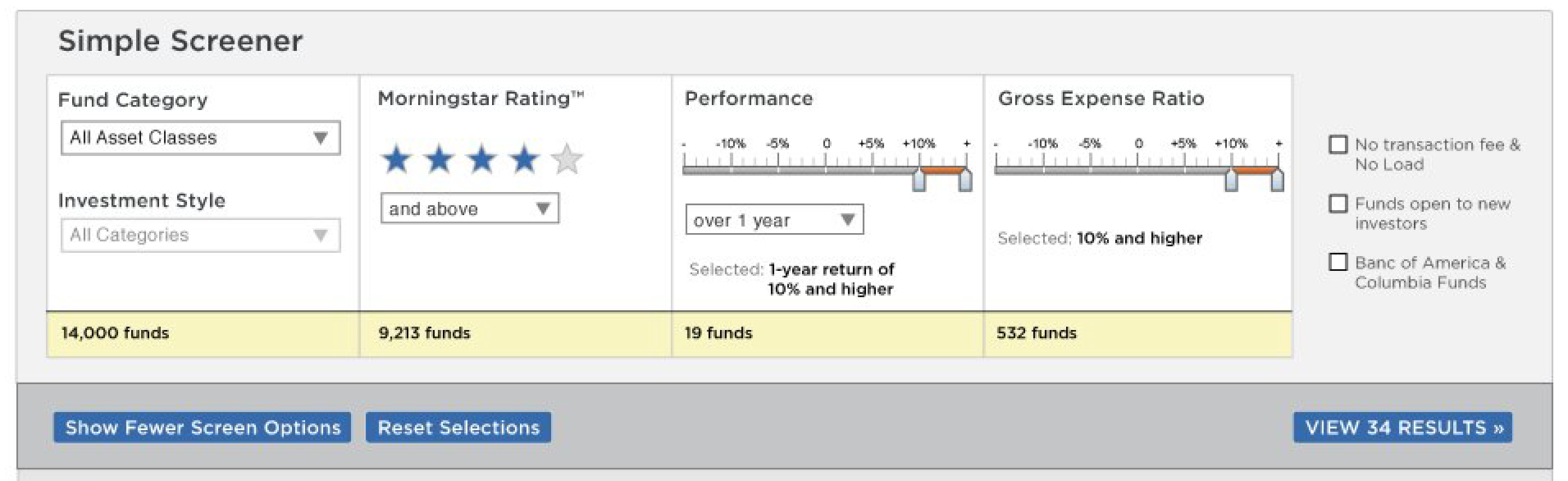The width and height of the screenshot is (1568, 481).
Task: Click Performance slider left handle
Action: (919, 180)
